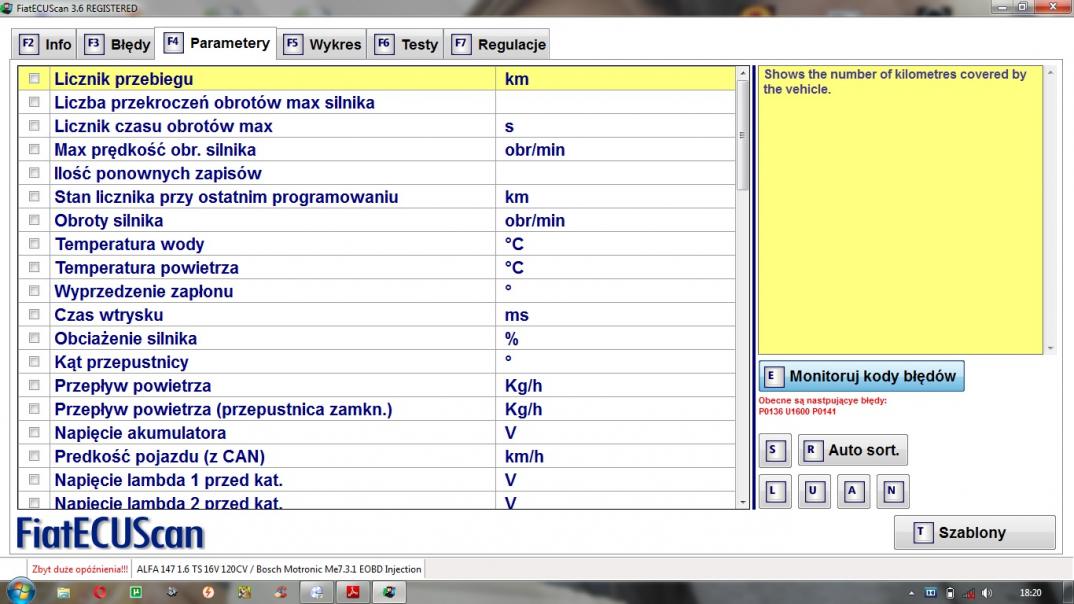Select the Obroty silnika checkbox

point(35,221)
